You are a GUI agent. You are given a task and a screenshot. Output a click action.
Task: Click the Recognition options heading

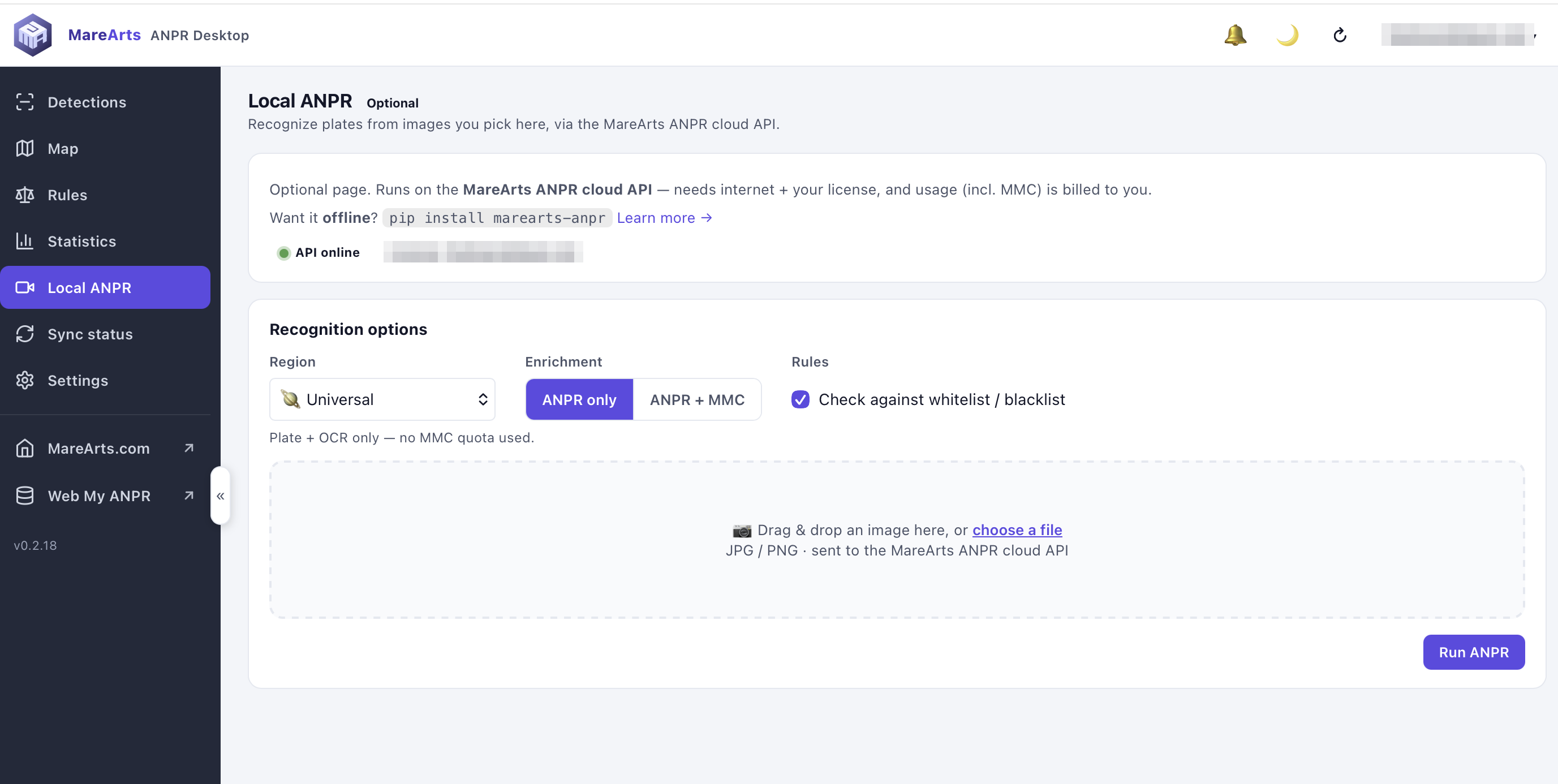tap(348, 329)
